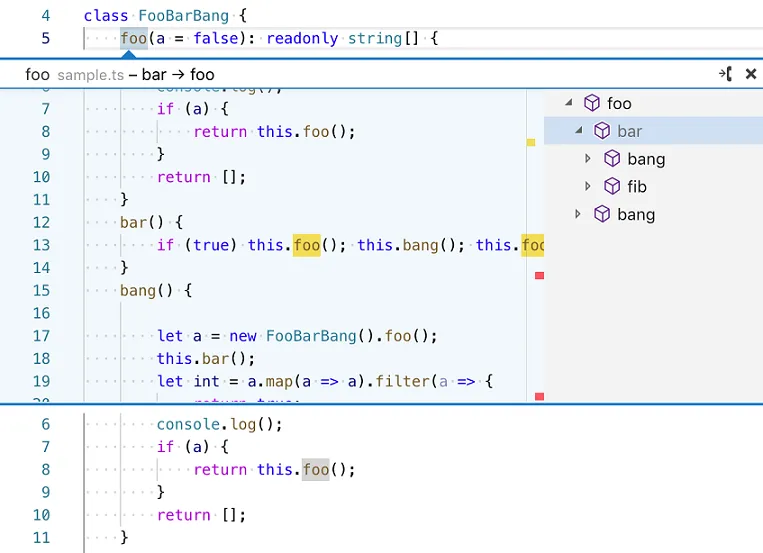Screen dimensions: 763x553
Task: Select the fib label in call tree
Action: [x=637, y=186]
